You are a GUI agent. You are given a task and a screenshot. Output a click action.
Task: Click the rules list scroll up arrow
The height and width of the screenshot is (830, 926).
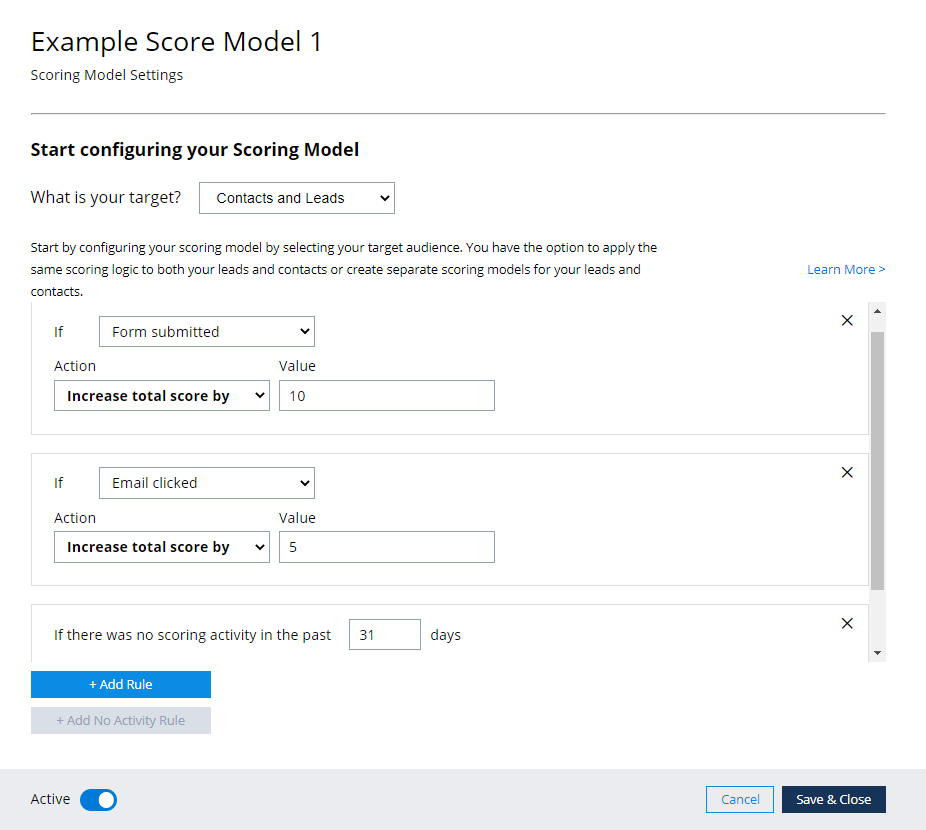pyautogui.click(x=878, y=311)
